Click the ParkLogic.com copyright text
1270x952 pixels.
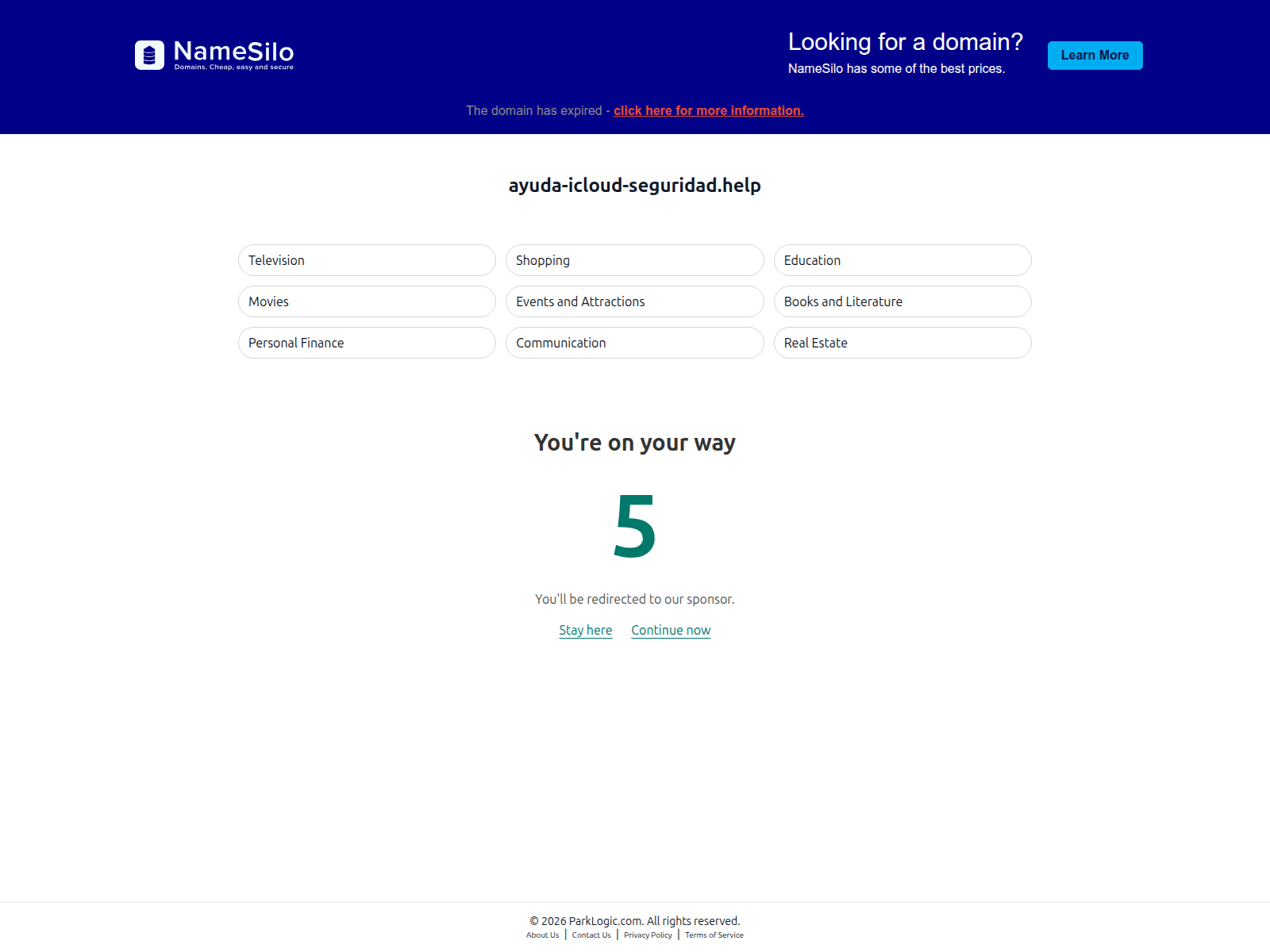[x=635, y=921]
